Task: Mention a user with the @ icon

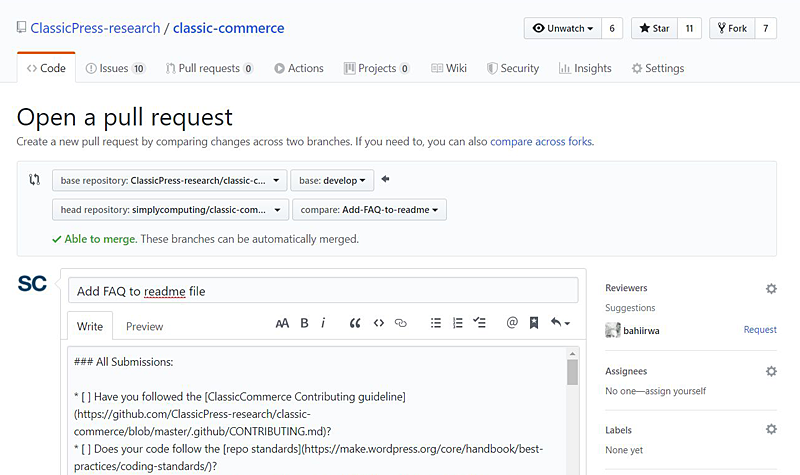Action: point(512,322)
